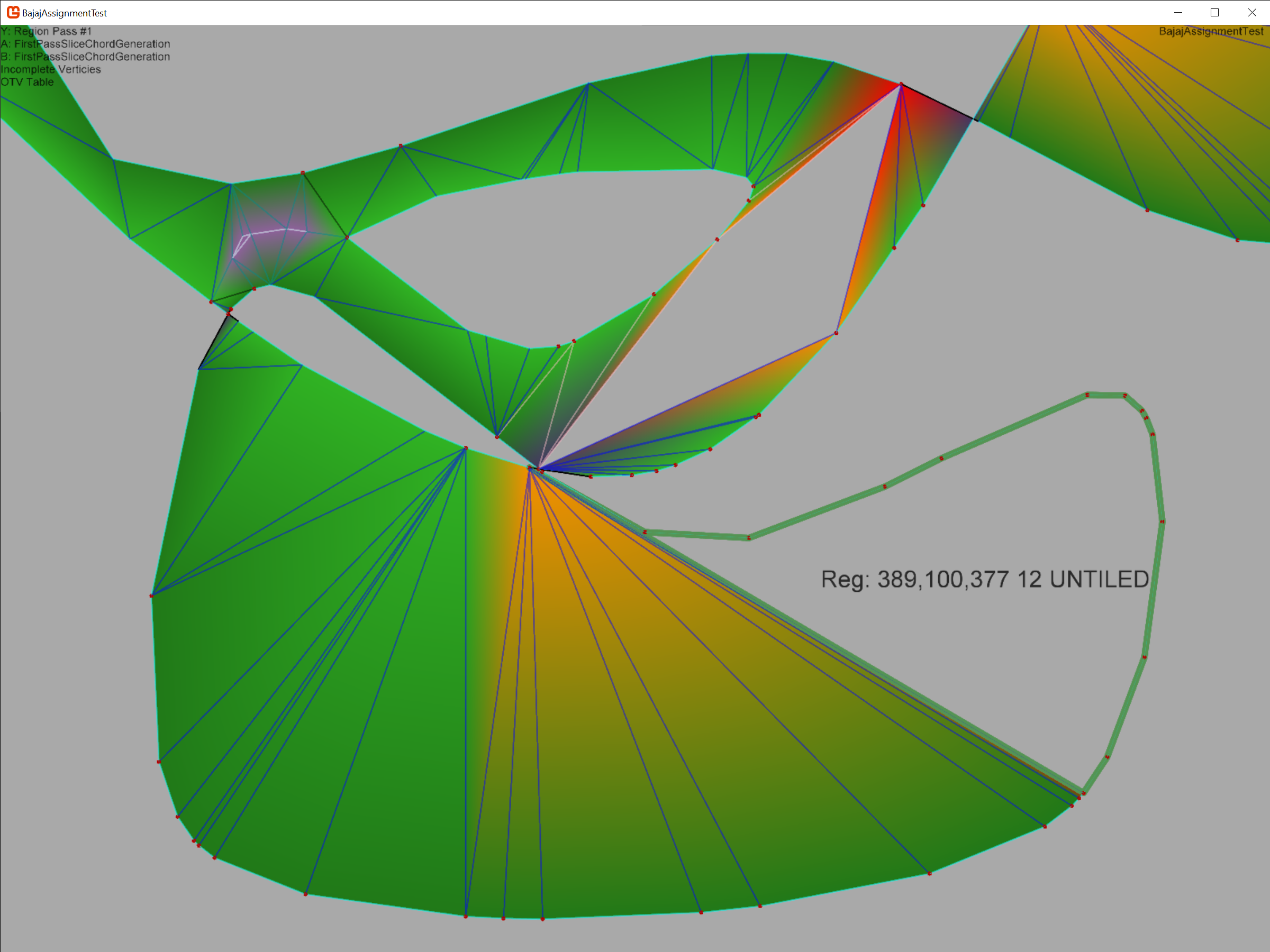Click the 'Incomplete Verticies' overlay text

50,69
